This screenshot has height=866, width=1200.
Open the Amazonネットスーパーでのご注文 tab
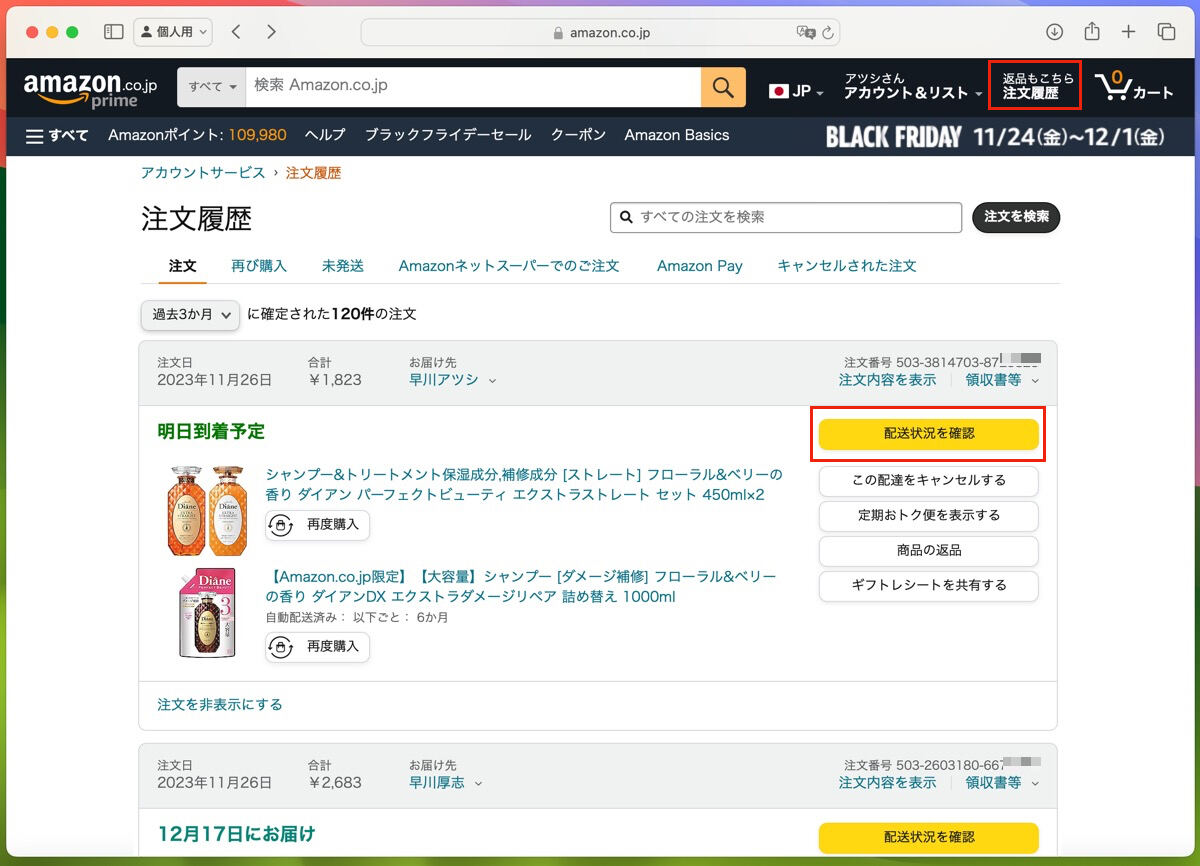click(509, 266)
